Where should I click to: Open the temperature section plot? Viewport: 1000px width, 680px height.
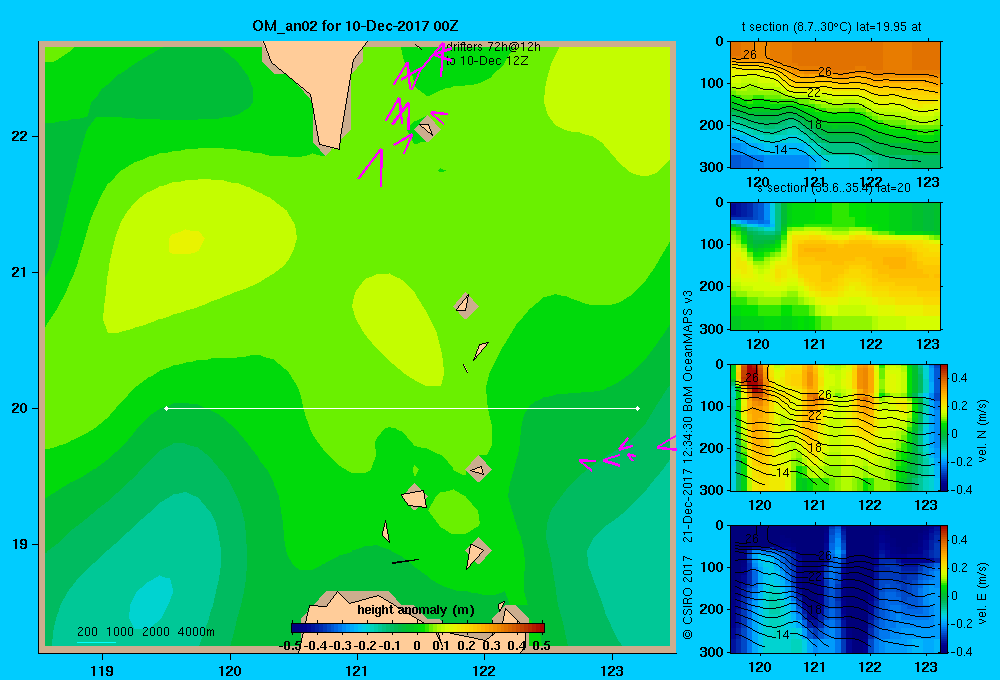[835, 105]
